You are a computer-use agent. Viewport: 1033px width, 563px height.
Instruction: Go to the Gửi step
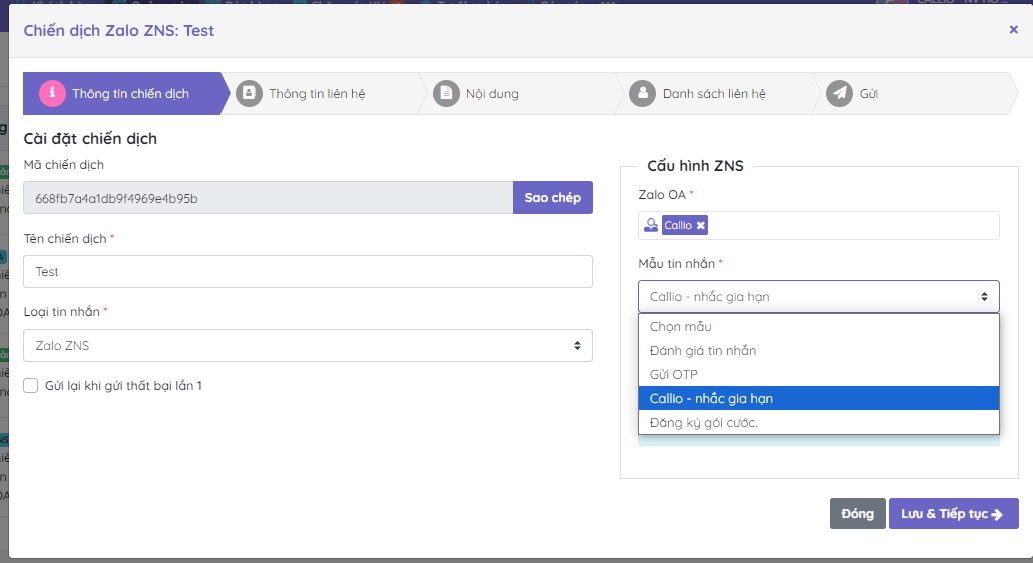click(916, 94)
